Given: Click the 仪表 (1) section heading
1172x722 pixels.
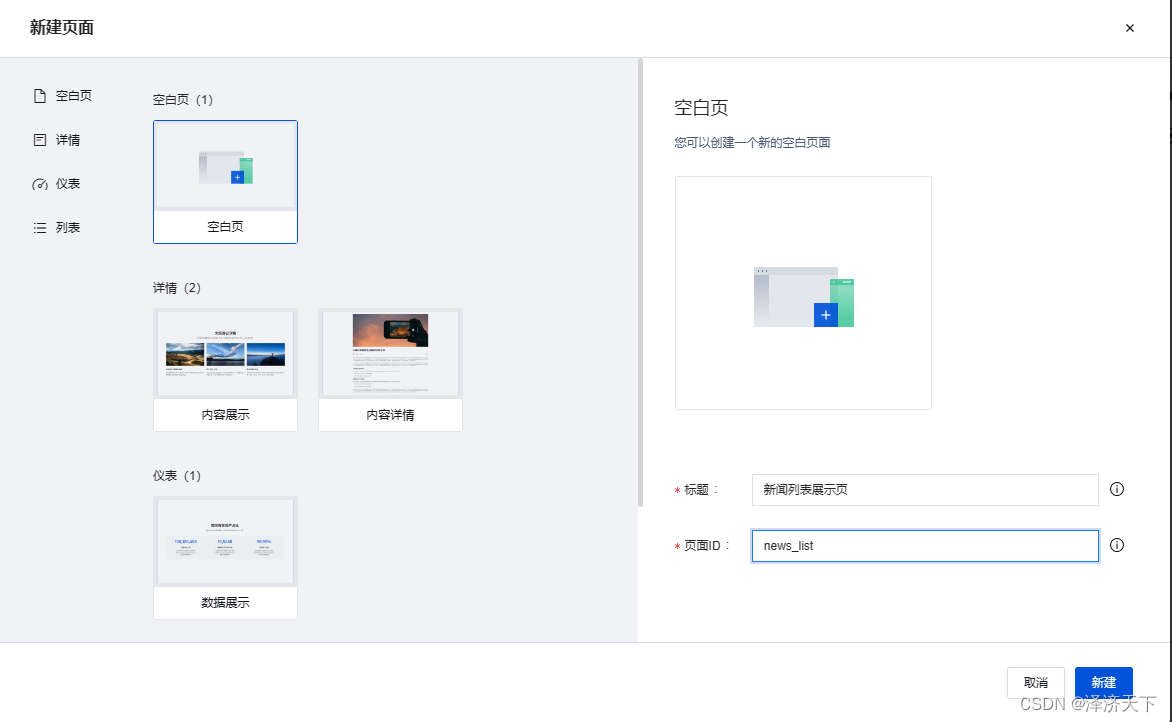Looking at the screenshot, I should point(177,475).
